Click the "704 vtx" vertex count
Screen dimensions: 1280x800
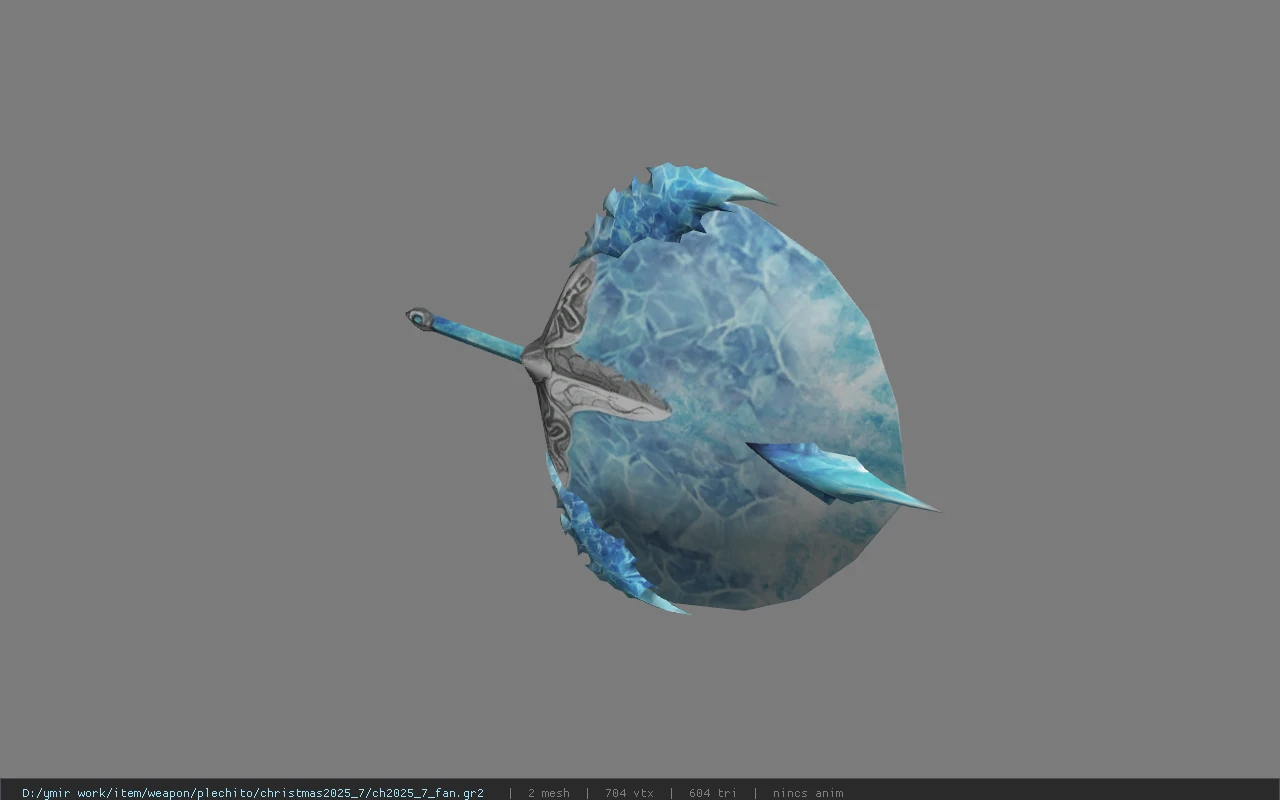click(629, 793)
